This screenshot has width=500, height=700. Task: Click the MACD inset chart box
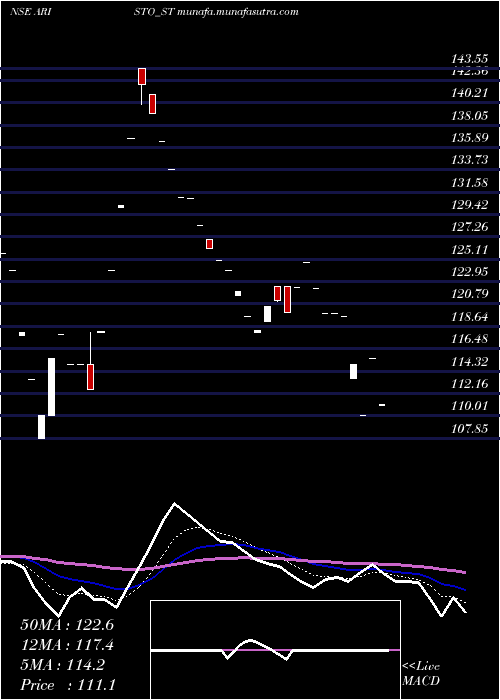pyautogui.click(x=275, y=650)
